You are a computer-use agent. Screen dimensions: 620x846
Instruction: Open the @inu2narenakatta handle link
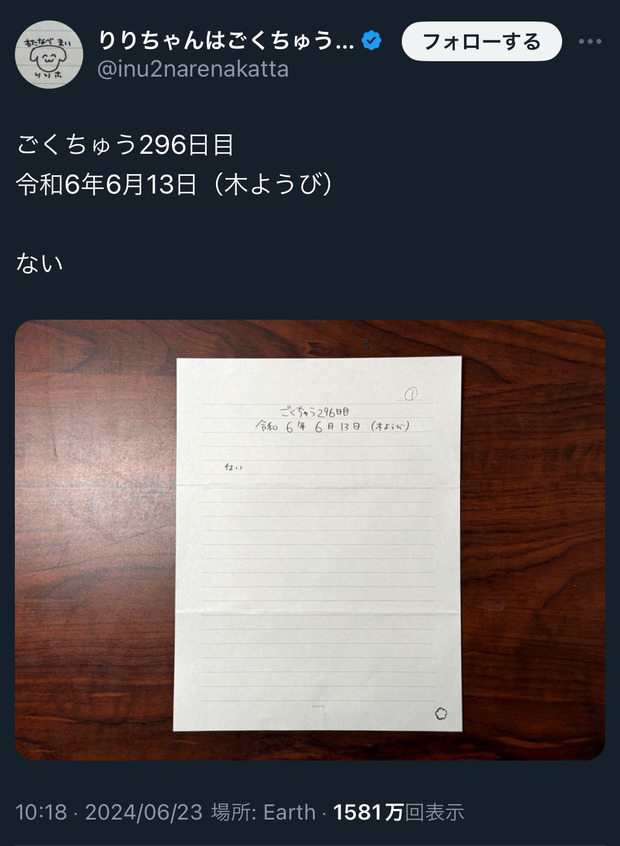[193, 69]
